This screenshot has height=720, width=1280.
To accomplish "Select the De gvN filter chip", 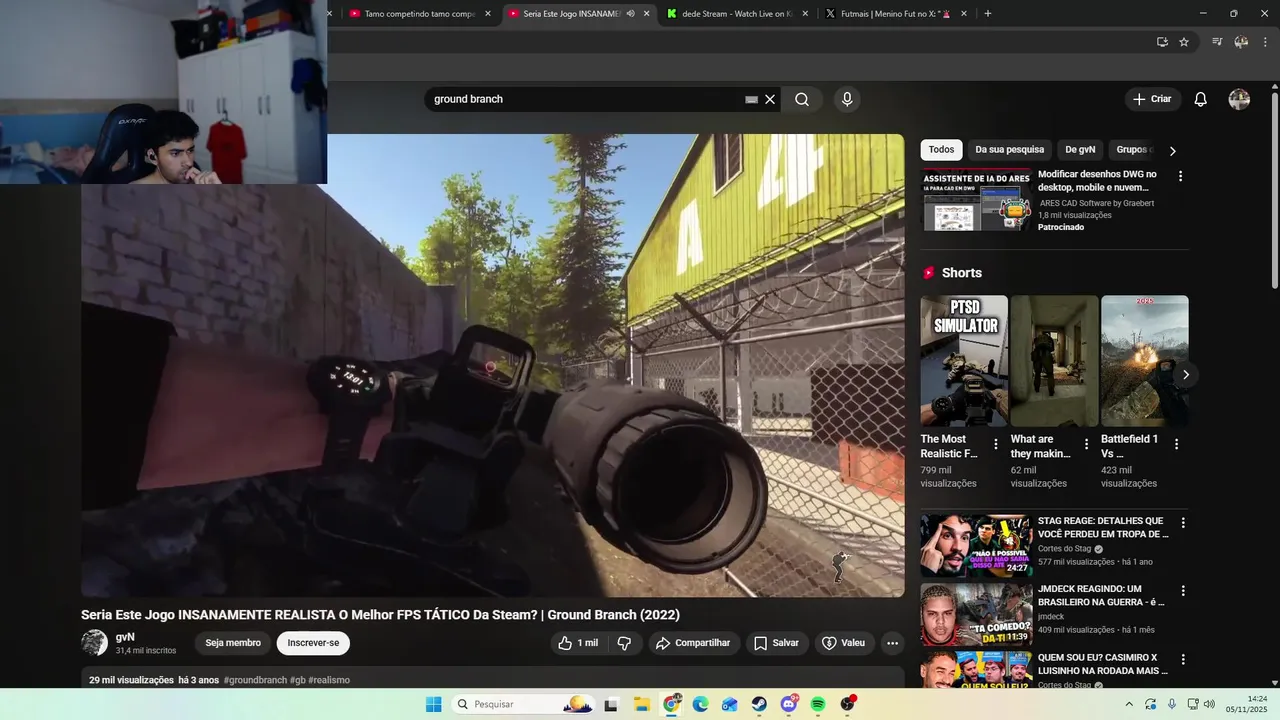I will coord(1080,150).
